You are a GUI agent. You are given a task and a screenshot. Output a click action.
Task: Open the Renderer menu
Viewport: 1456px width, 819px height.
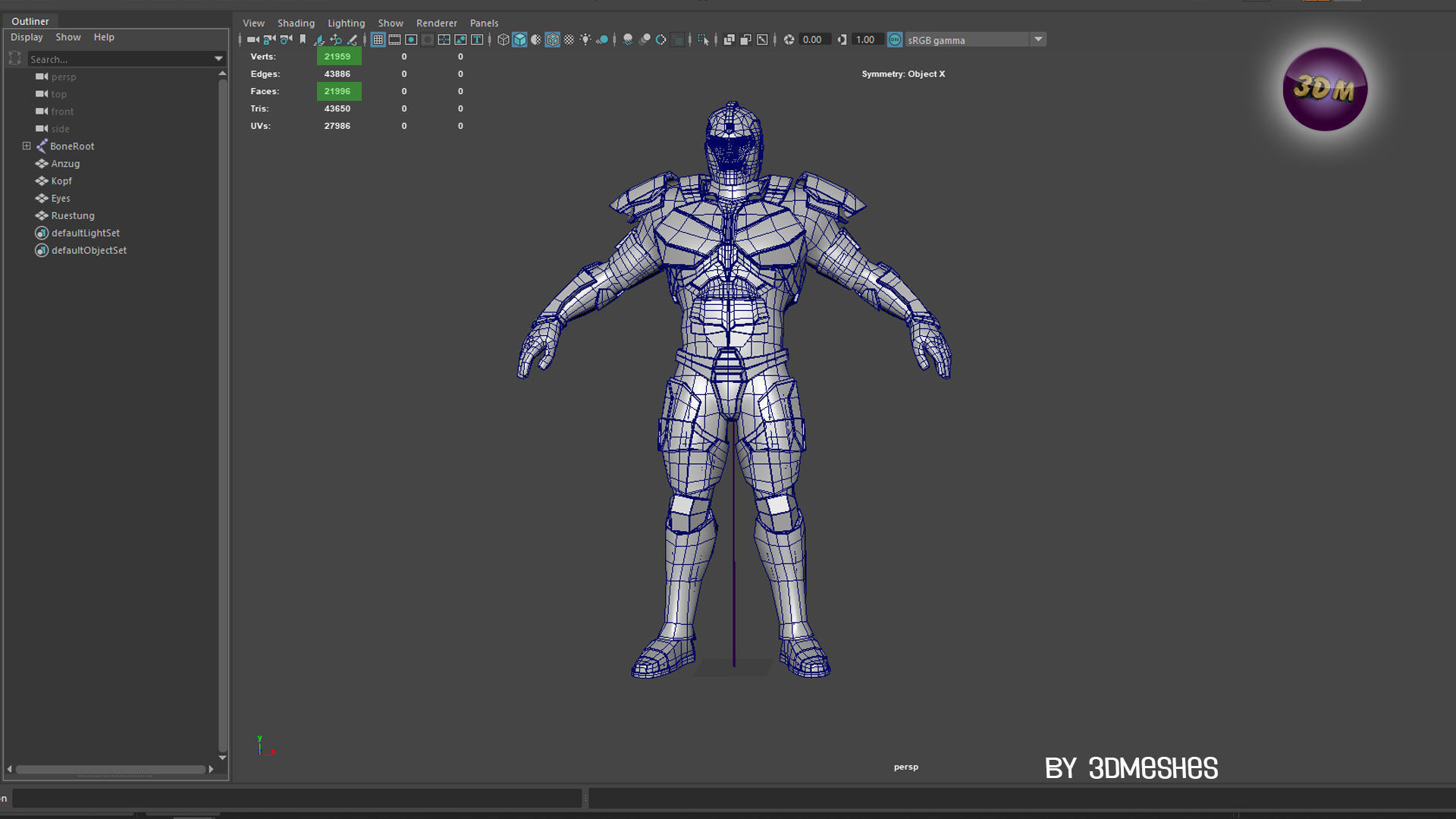click(437, 23)
